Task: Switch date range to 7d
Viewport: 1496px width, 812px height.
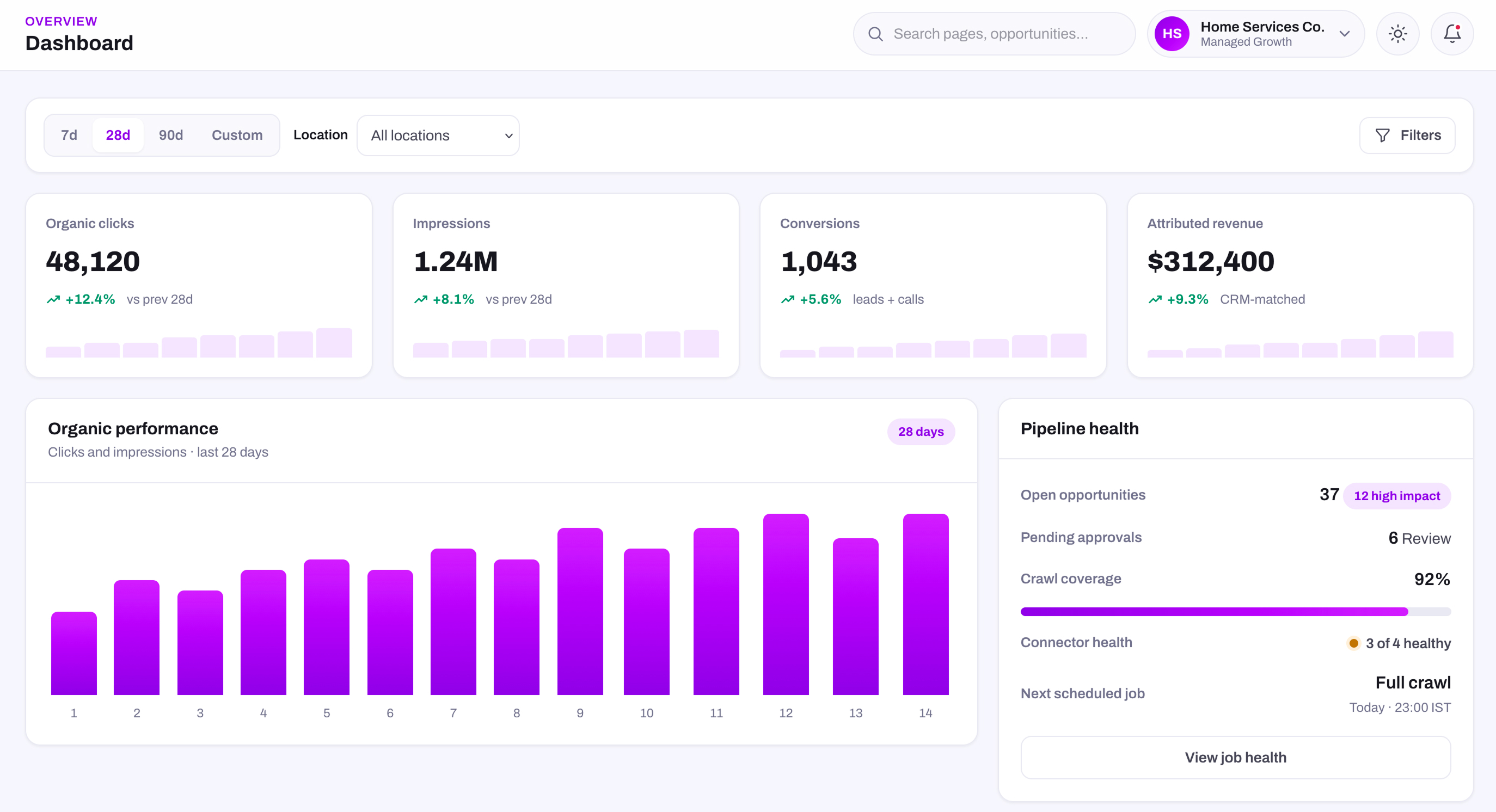Action: click(69, 135)
